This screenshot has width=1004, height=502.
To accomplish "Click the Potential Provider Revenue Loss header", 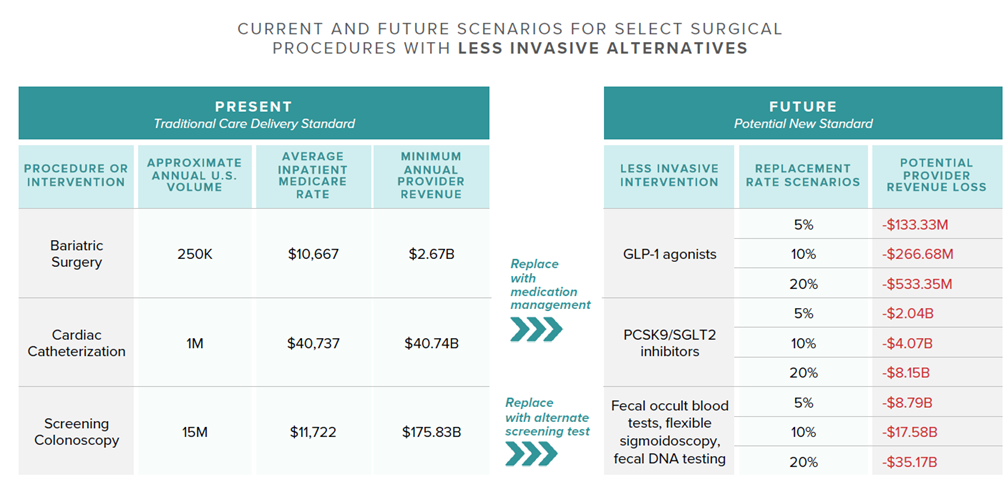I will (936, 175).
